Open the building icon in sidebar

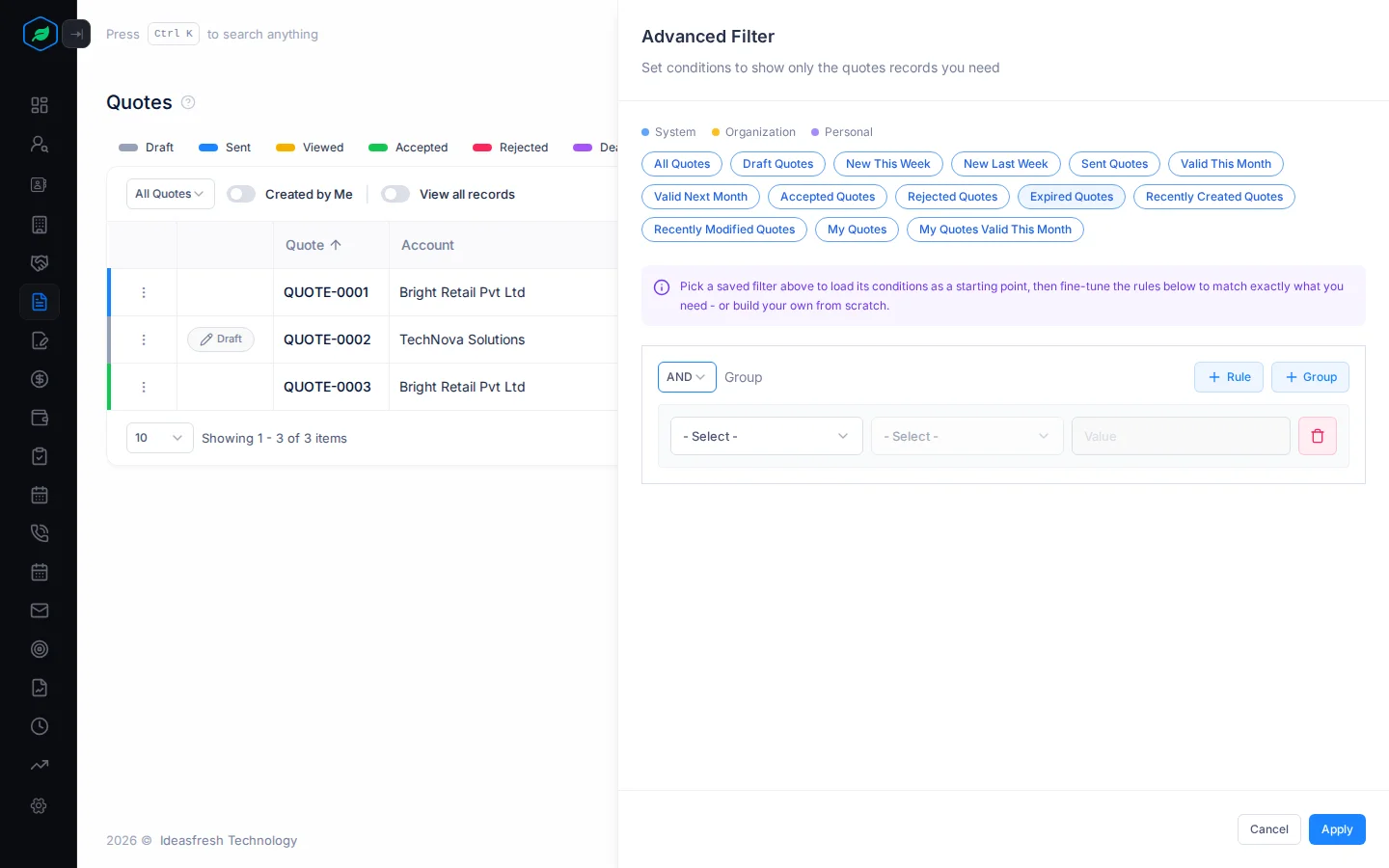coord(40,225)
